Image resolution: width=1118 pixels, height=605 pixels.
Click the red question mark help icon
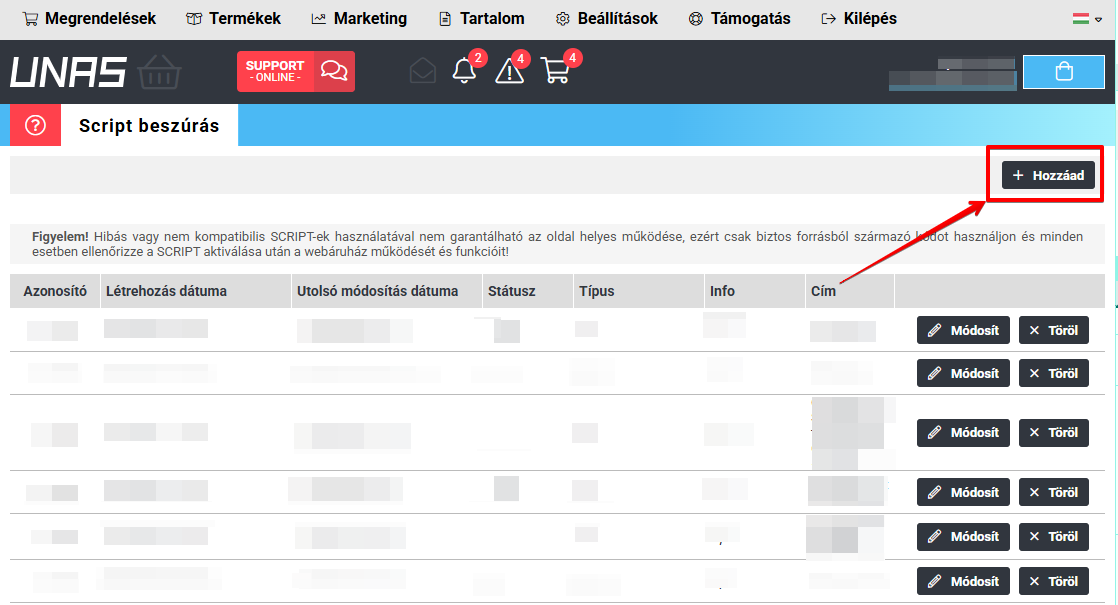[x=36, y=125]
